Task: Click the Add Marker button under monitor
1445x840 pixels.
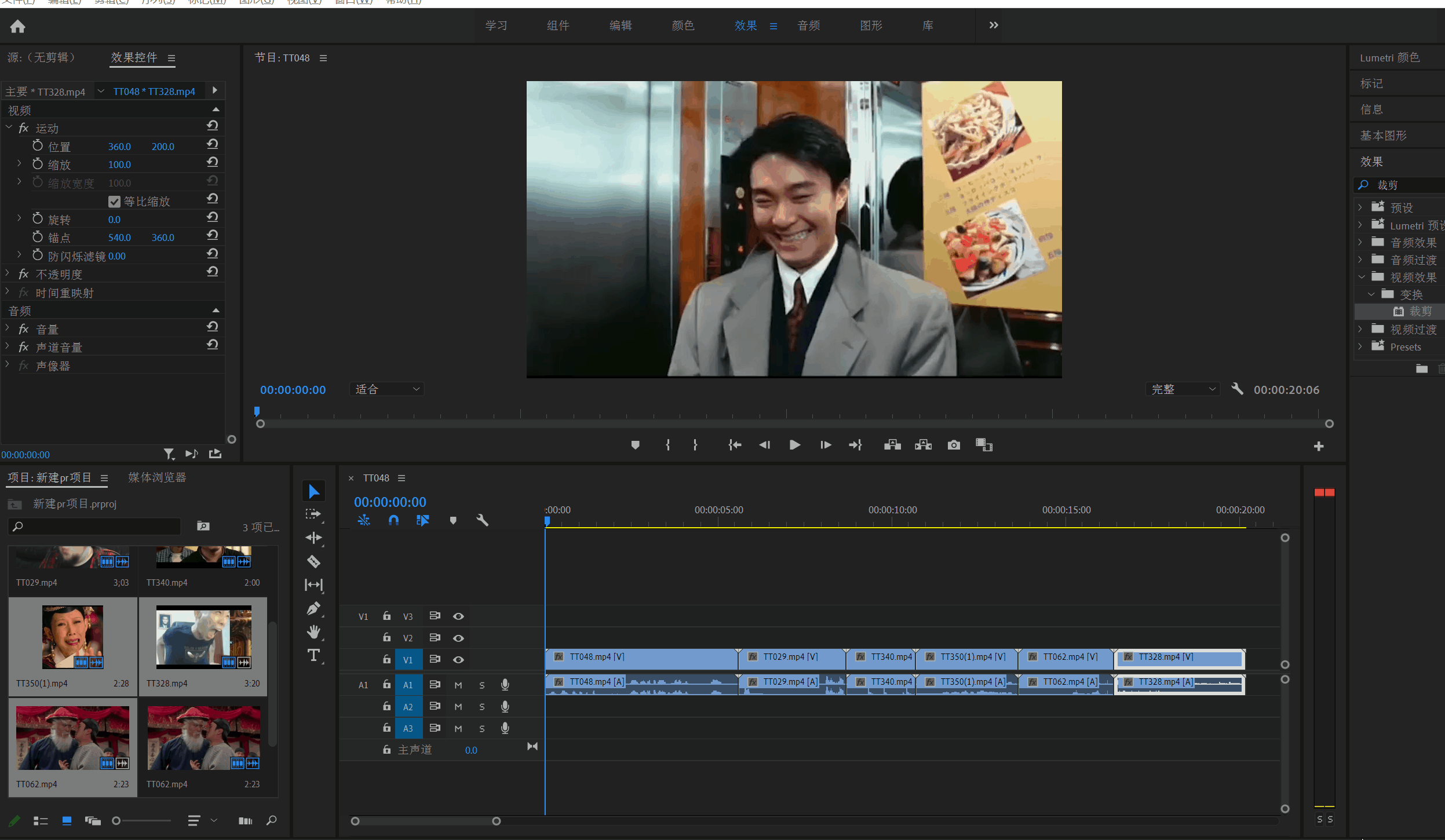Action: point(635,445)
